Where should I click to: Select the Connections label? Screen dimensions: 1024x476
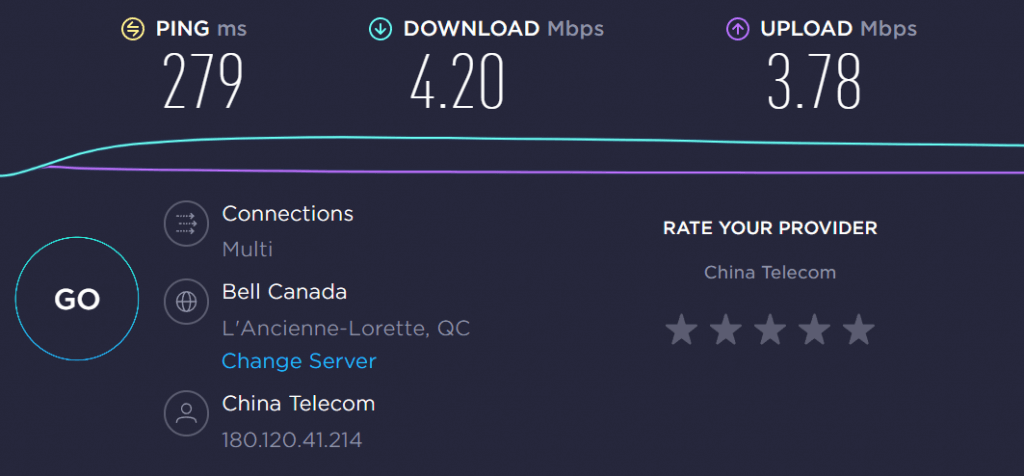click(x=288, y=214)
